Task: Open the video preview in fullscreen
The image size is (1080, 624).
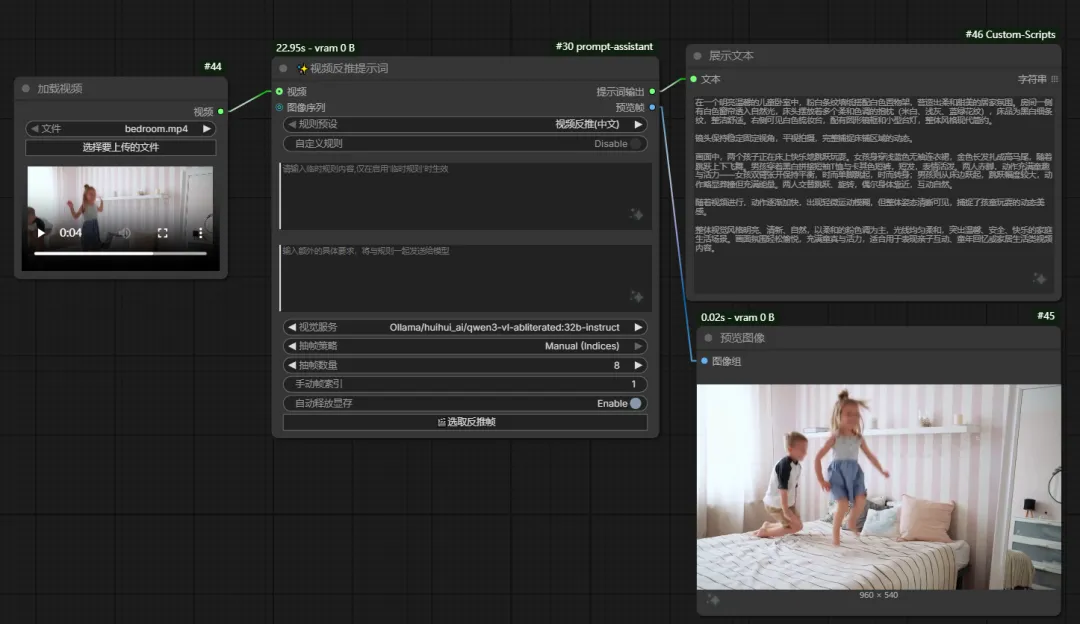Action: tap(163, 233)
